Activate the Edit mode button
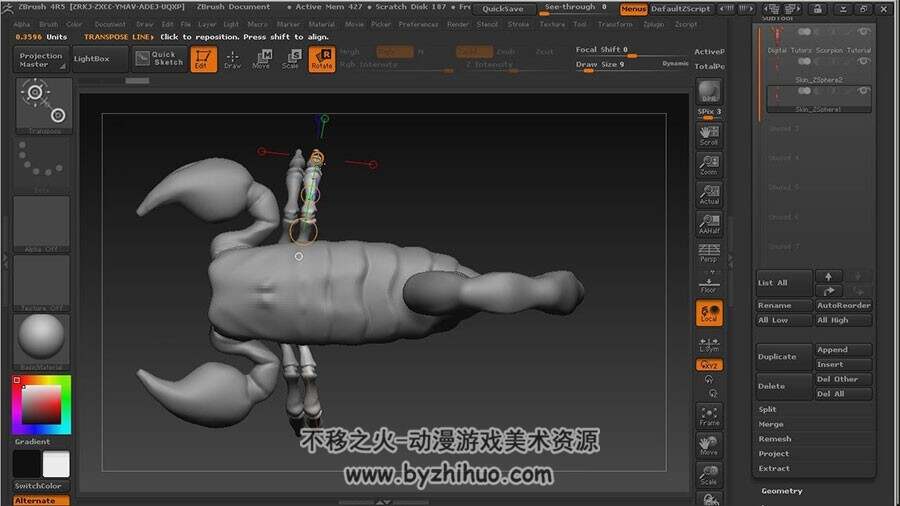Viewport: 900px width, 506px height. click(x=203, y=59)
